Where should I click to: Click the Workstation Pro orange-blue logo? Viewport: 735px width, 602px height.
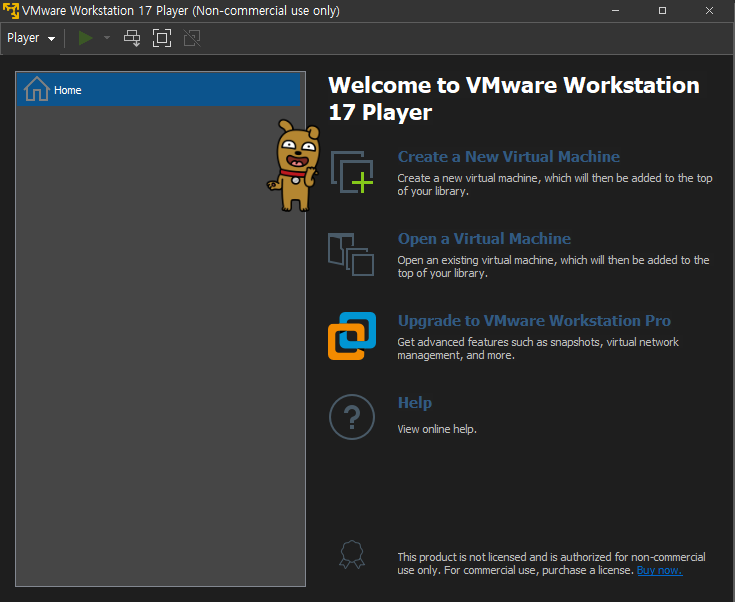(352, 336)
